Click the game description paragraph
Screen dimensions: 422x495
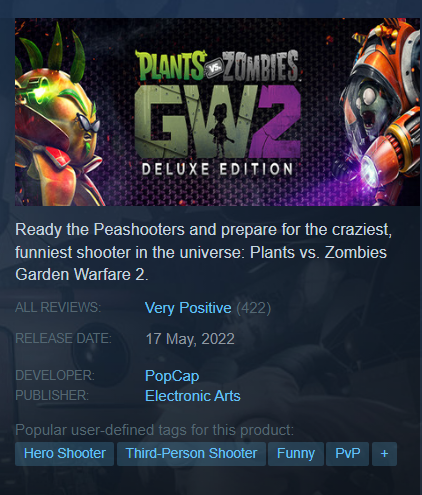coord(203,252)
